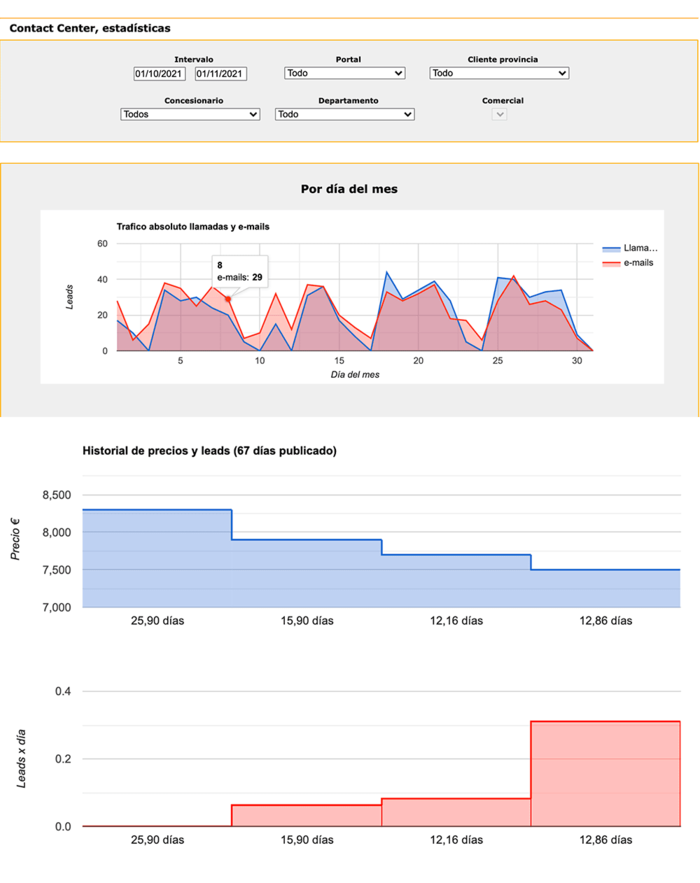Click the red leads bar for 12,16 días
Screen dimensions: 700x883
[455, 812]
